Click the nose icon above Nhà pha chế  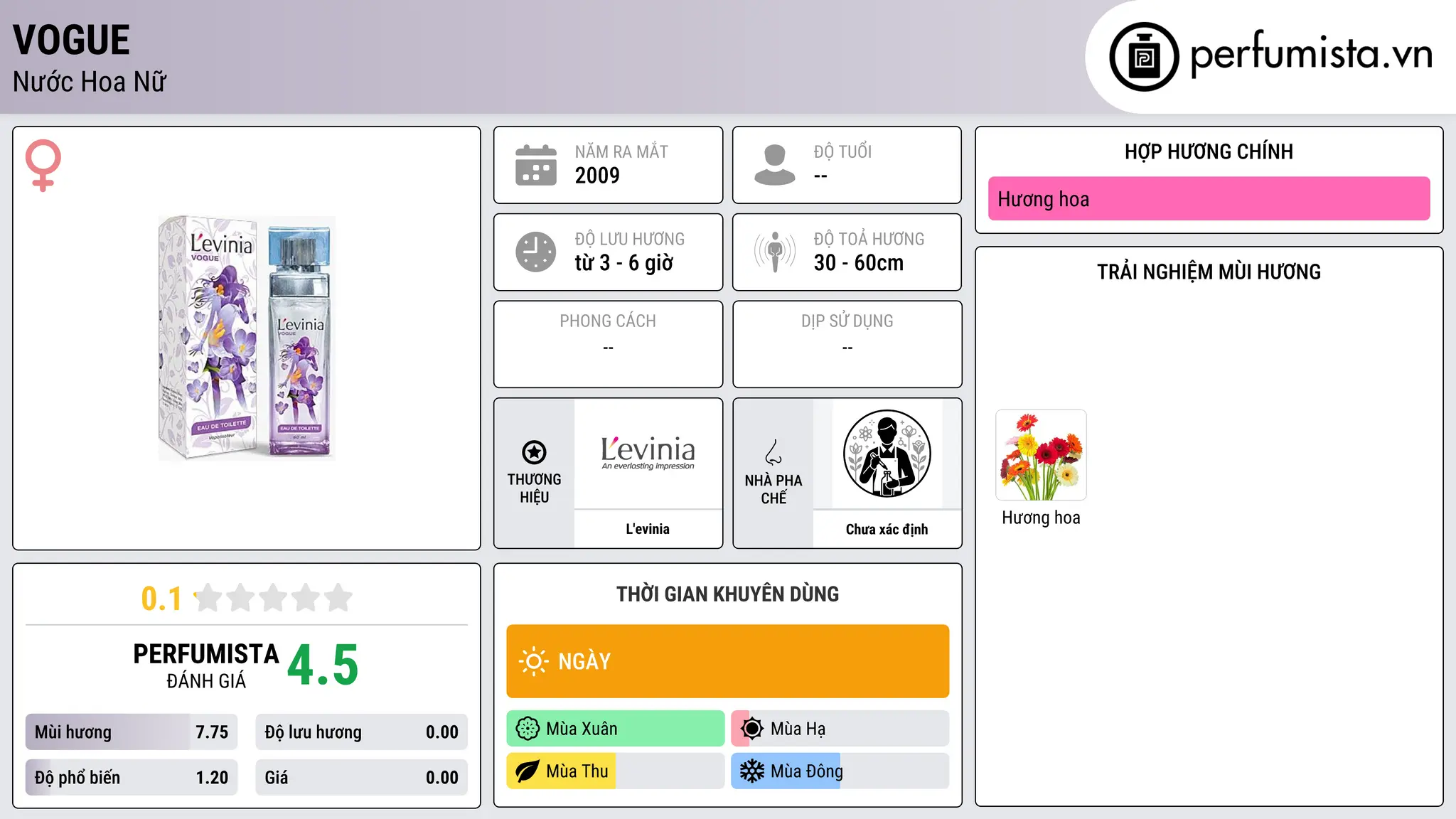[x=773, y=452]
